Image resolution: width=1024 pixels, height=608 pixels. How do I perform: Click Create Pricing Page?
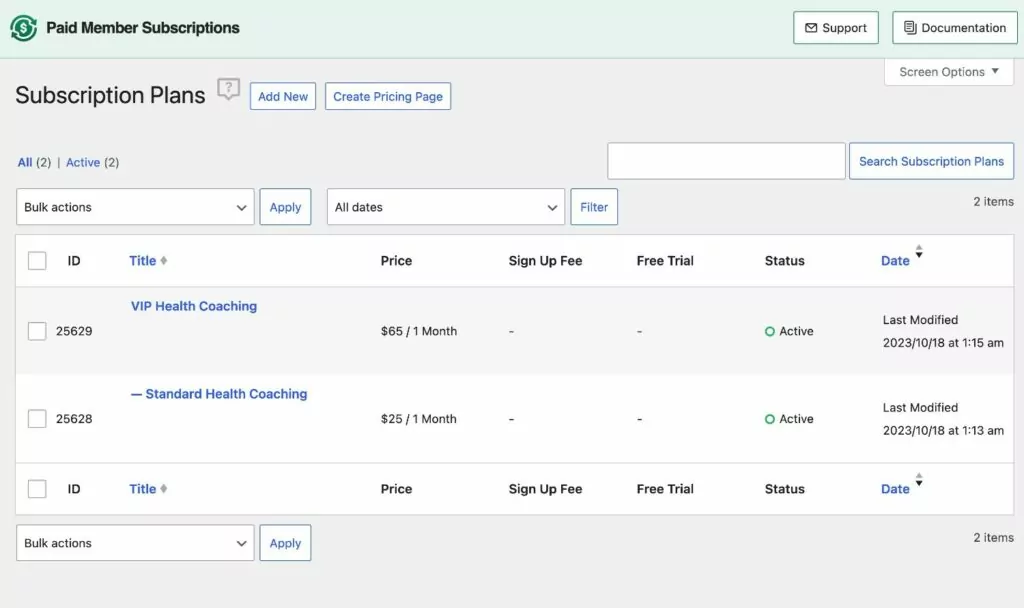388,97
